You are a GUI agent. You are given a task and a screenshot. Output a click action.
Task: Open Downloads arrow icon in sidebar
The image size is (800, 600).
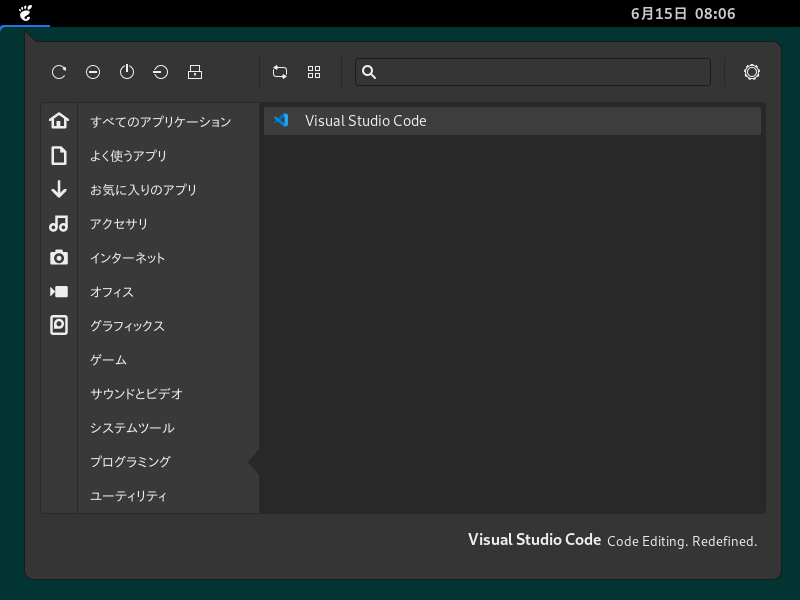(59, 189)
